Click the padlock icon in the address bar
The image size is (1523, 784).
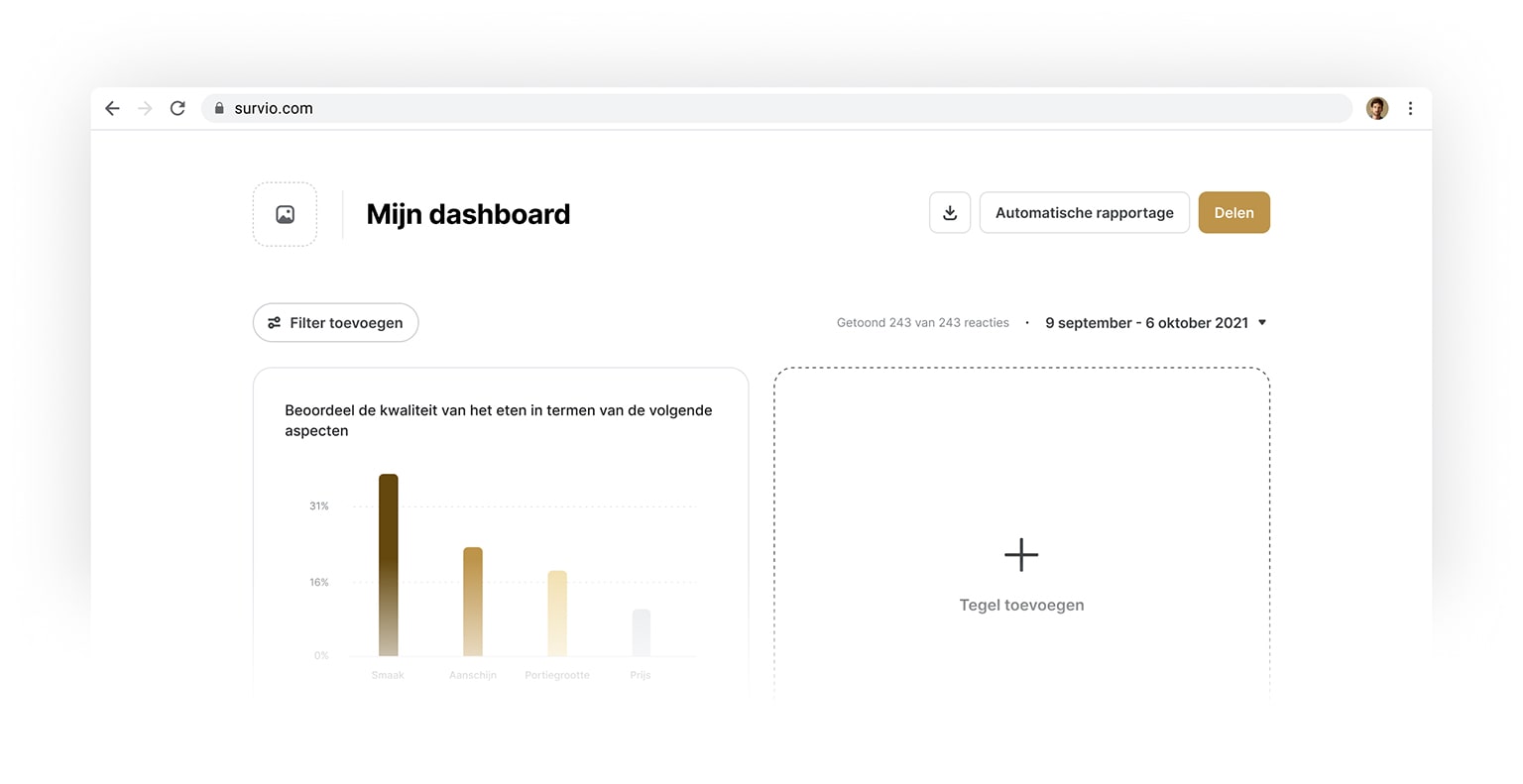tap(219, 108)
